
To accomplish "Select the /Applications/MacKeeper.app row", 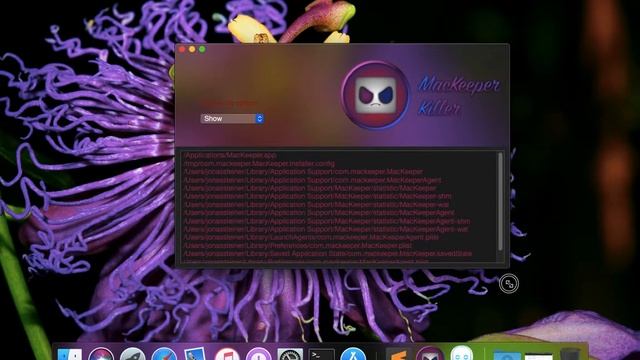I will (x=230, y=155).
